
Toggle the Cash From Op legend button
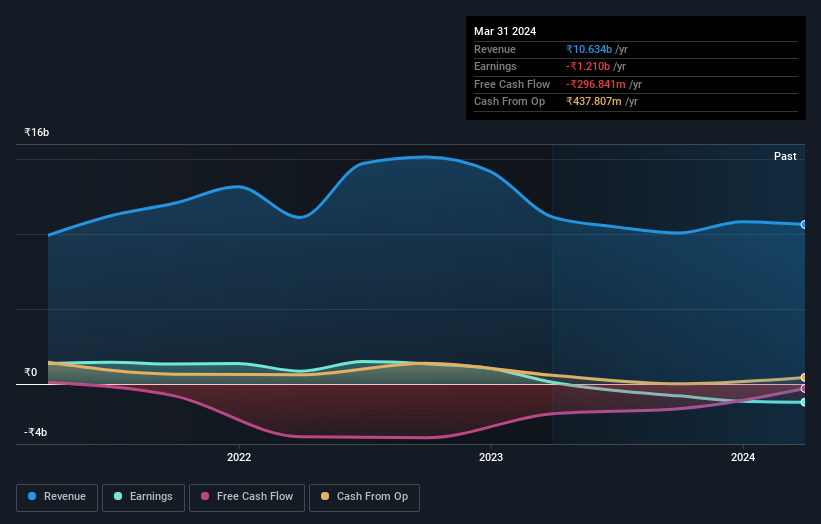[364, 497]
